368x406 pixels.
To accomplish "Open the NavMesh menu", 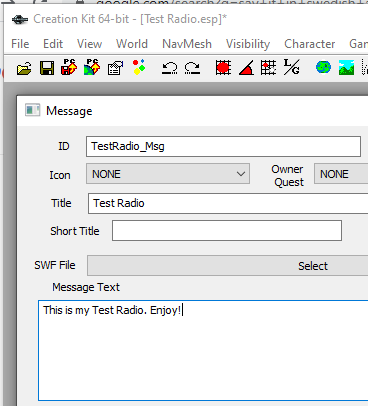I will pyautogui.click(x=187, y=44).
